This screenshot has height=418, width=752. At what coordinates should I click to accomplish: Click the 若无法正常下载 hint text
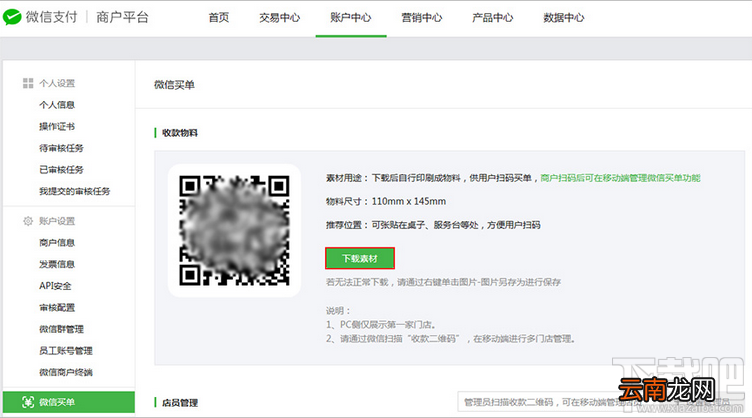(x=443, y=282)
